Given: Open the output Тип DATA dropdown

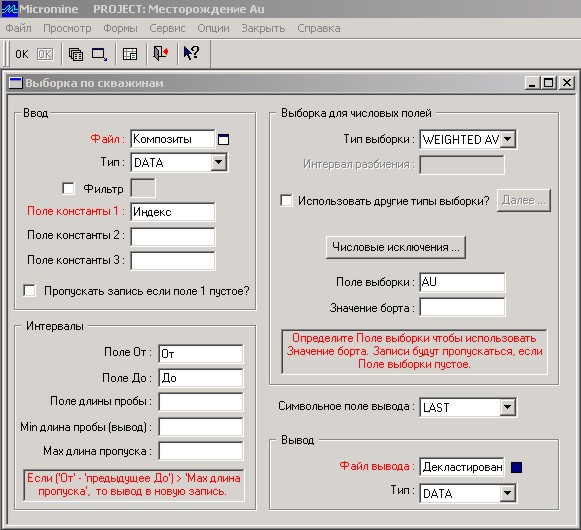Looking at the screenshot, I should (507, 493).
